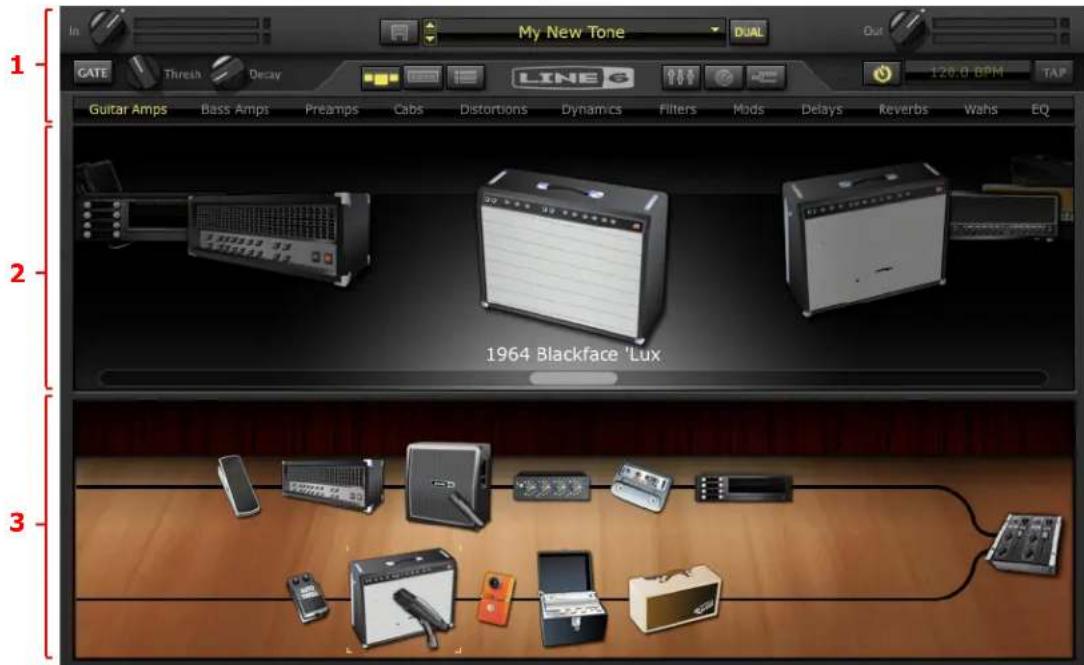Select the mixer unit at chain end
Viewport: 1084px width, 665px height.
pos(1023,543)
